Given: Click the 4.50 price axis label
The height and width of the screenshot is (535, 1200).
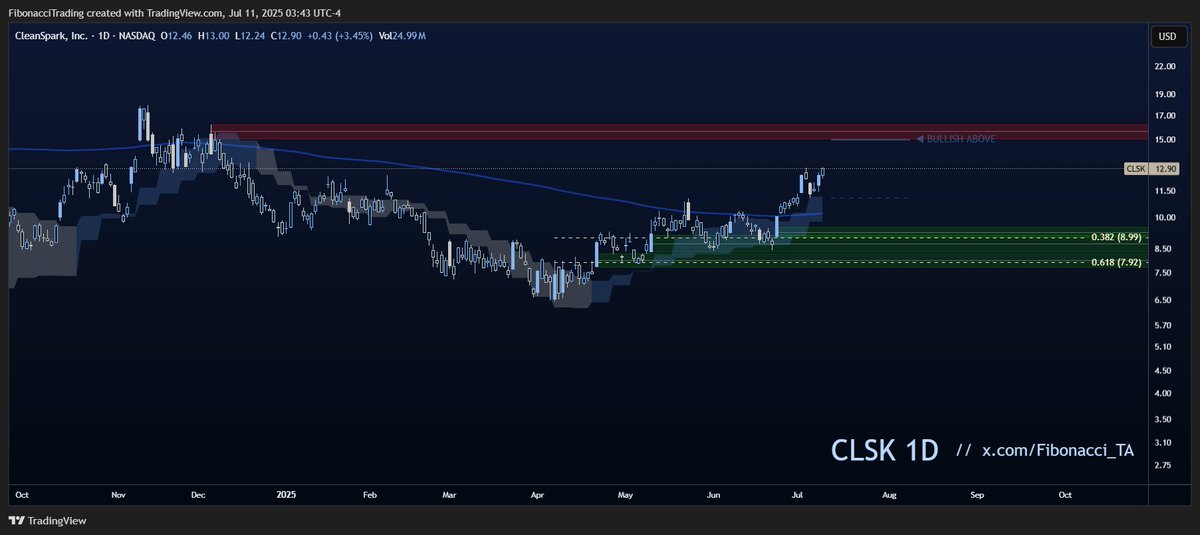Looking at the screenshot, I should point(1164,370).
